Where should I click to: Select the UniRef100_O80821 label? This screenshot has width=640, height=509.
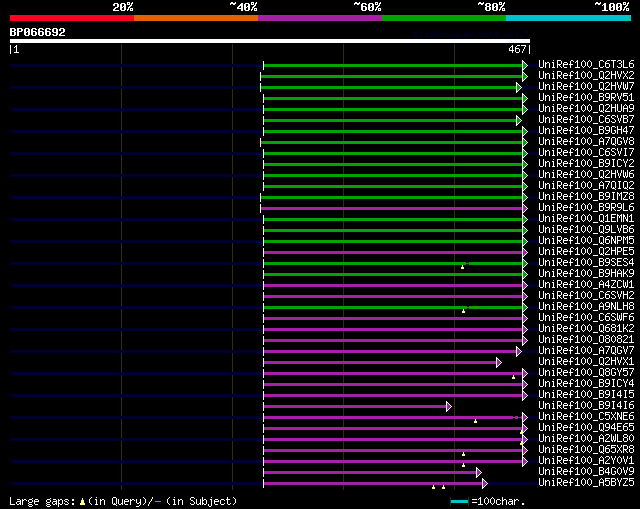pyautogui.click(x=586, y=340)
